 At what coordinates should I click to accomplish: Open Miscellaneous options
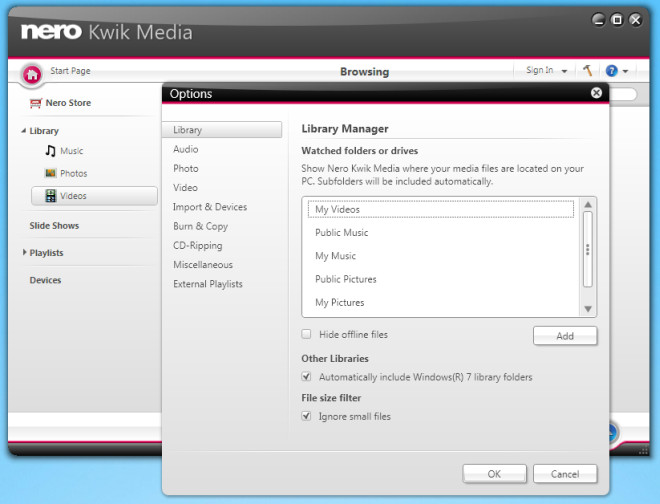coord(203,265)
